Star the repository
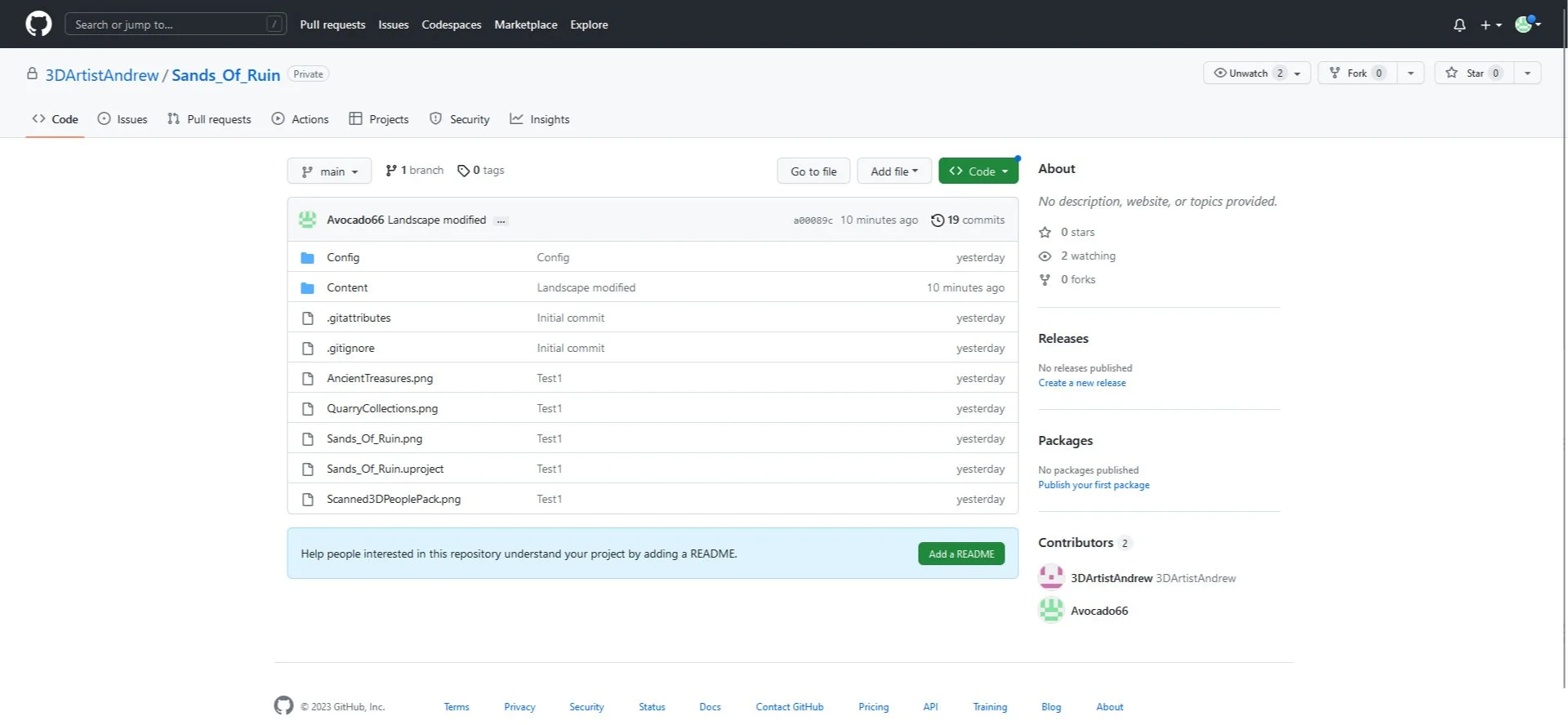Image resolution: width=1568 pixels, height=725 pixels. point(1475,73)
